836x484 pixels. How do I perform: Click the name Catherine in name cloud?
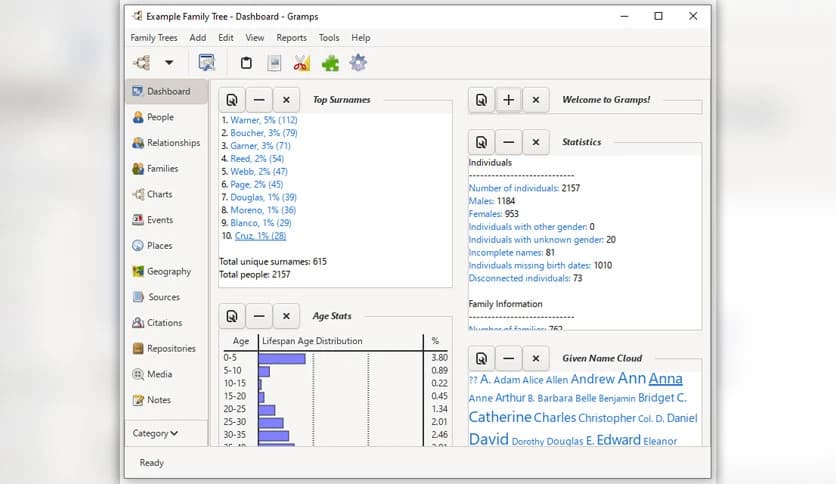499,418
